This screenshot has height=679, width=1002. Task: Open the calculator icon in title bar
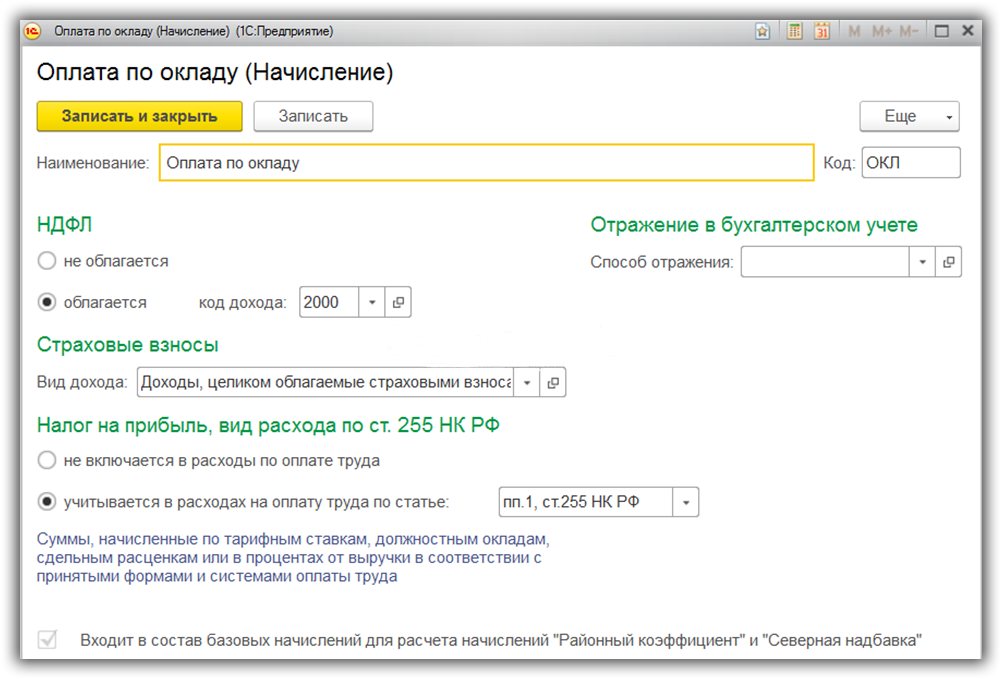[x=794, y=31]
